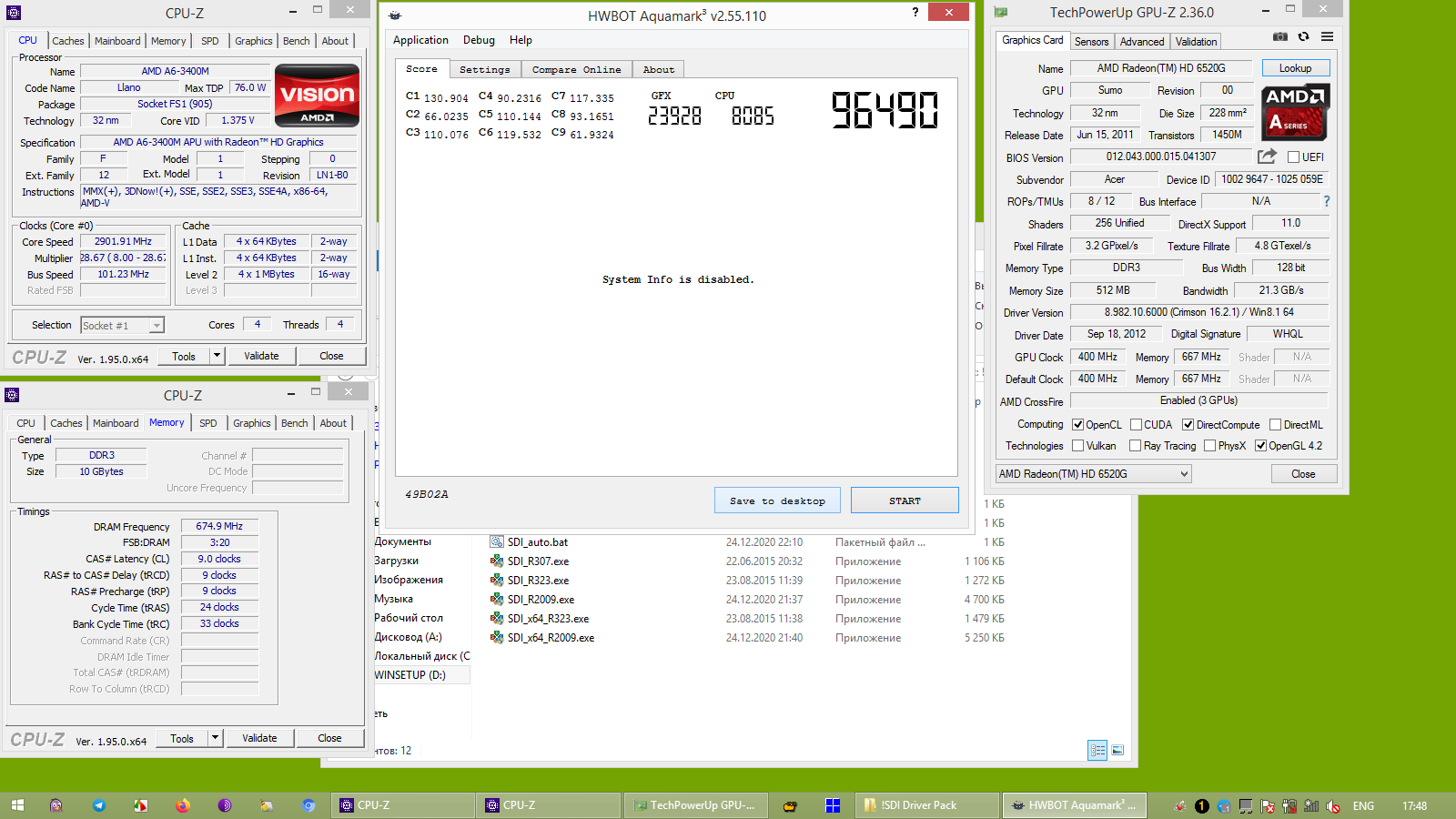The height and width of the screenshot is (819, 1456).
Task: Click the network signal tray icon
Action: 1311,806
